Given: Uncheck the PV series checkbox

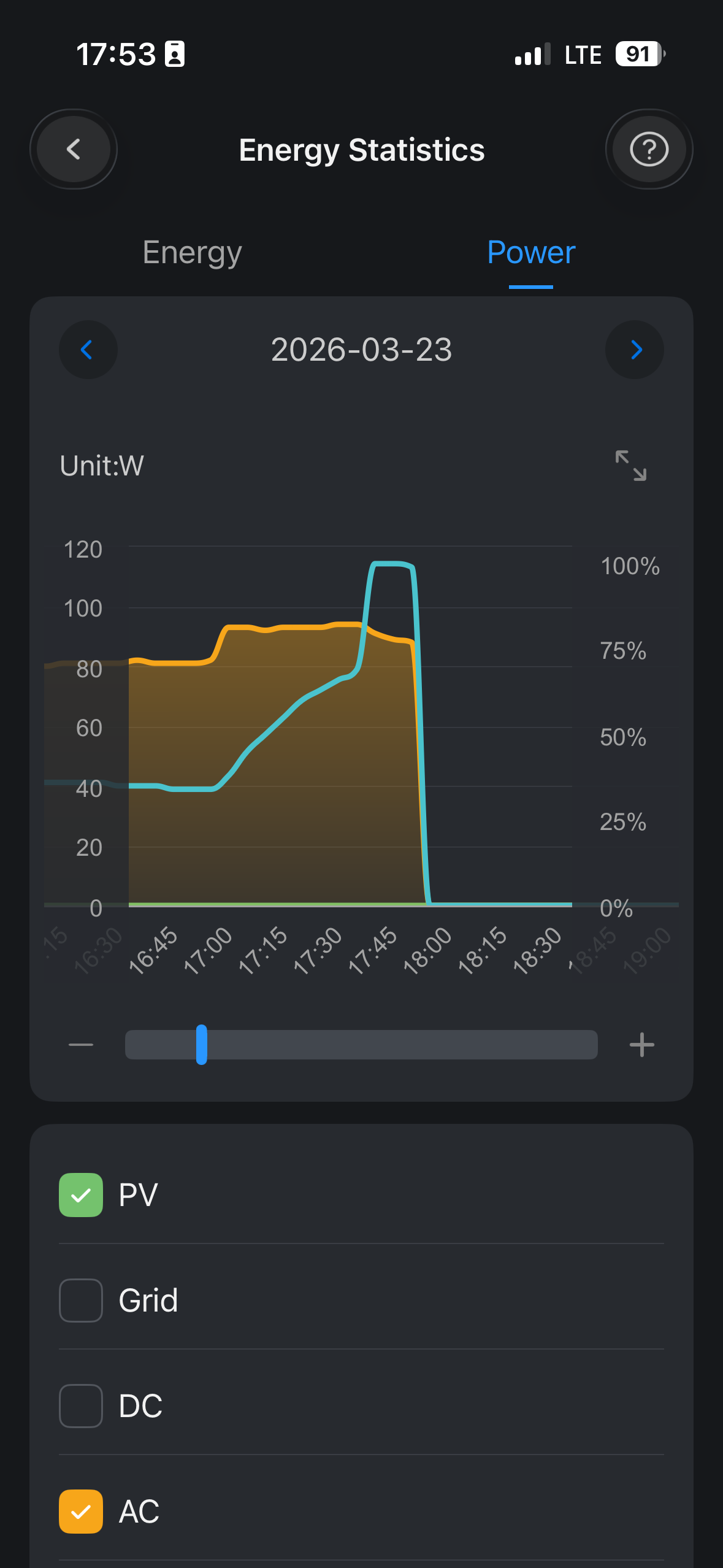Looking at the screenshot, I should pyautogui.click(x=81, y=1194).
